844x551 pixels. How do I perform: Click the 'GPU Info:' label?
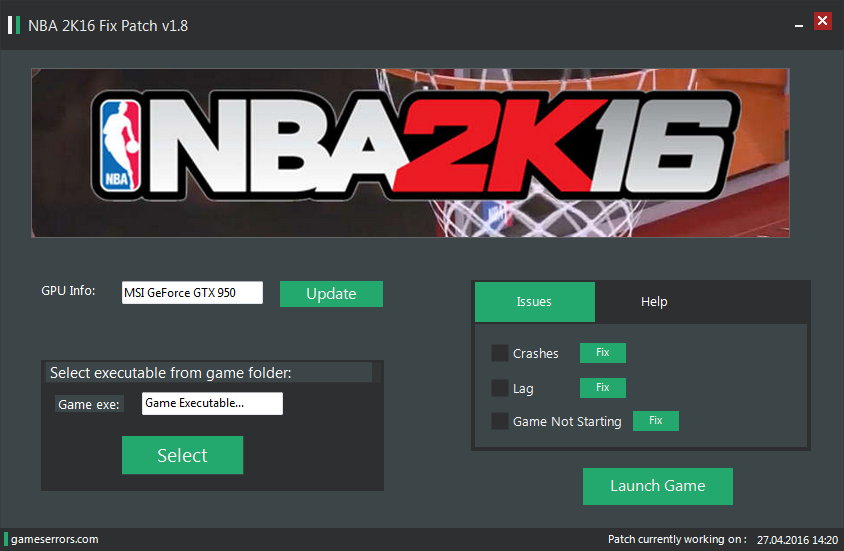pos(68,291)
